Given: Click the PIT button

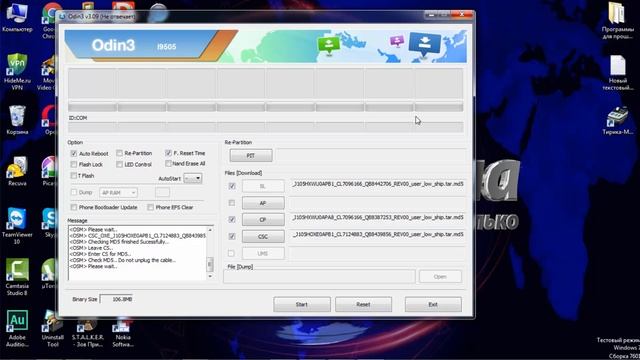Looking at the screenshot, I should tap(251, 156).
